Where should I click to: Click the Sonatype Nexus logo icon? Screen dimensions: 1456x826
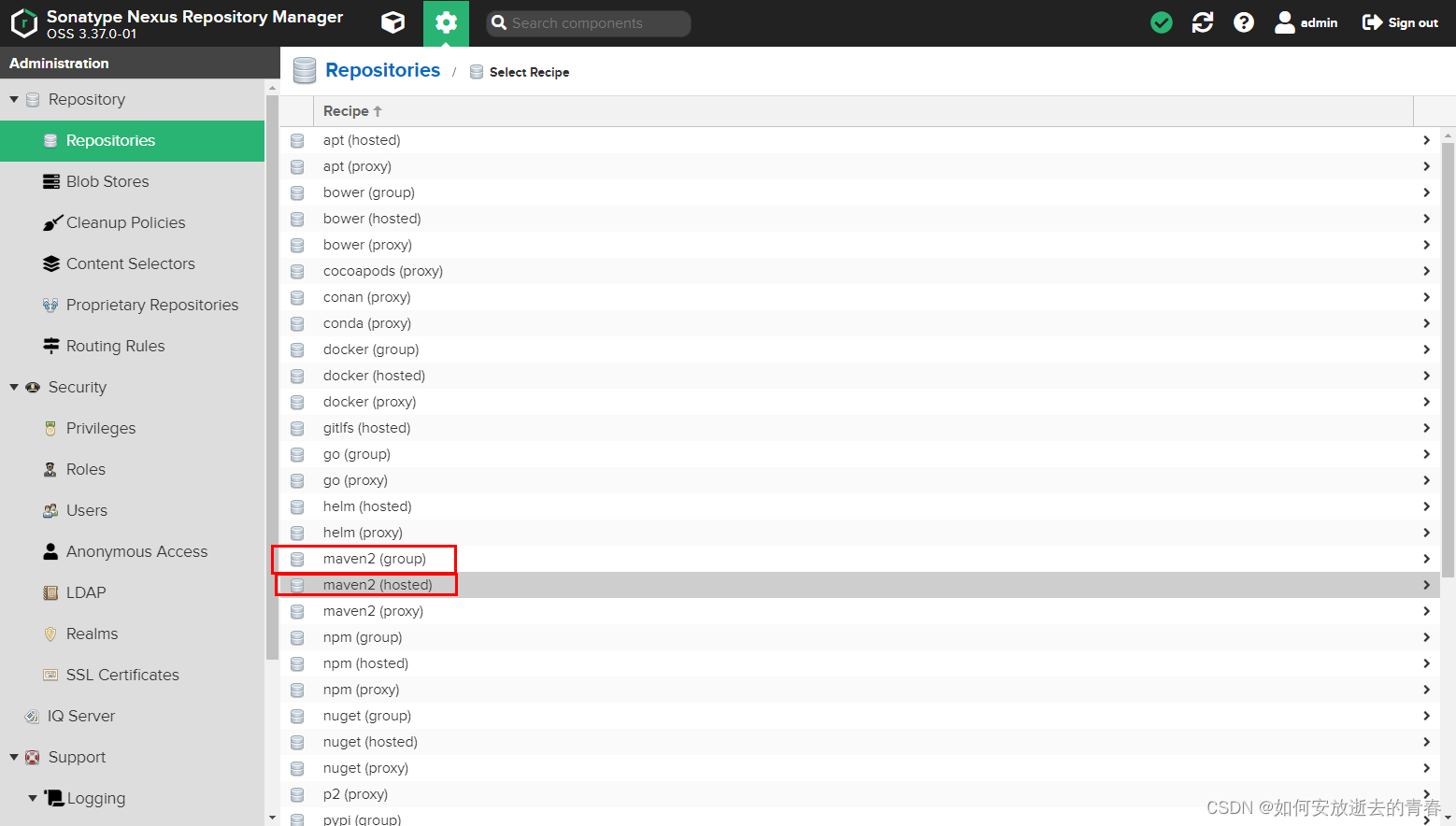(23, 23)
